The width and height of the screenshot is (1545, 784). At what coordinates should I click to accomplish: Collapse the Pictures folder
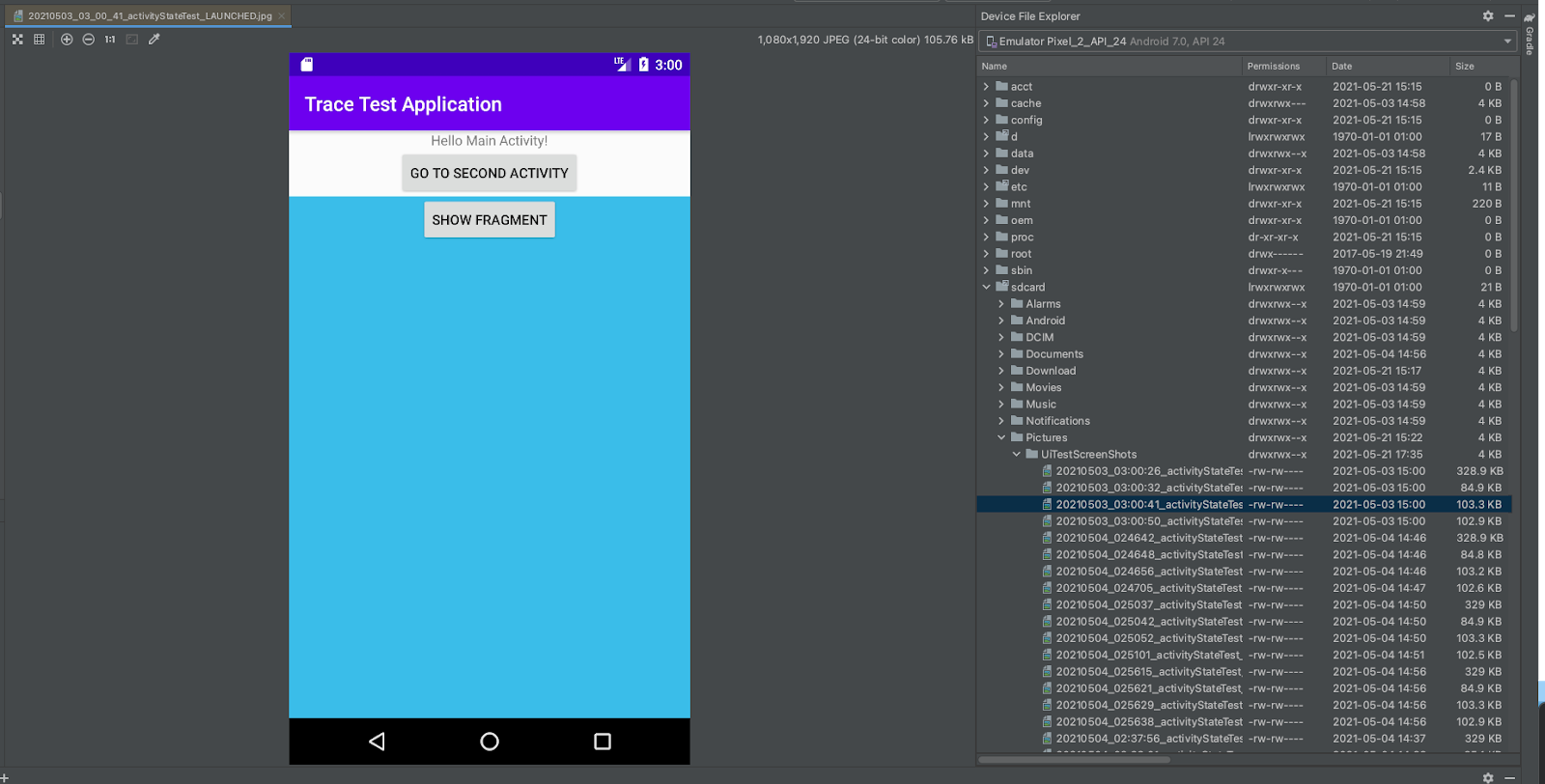(1001, 437)
